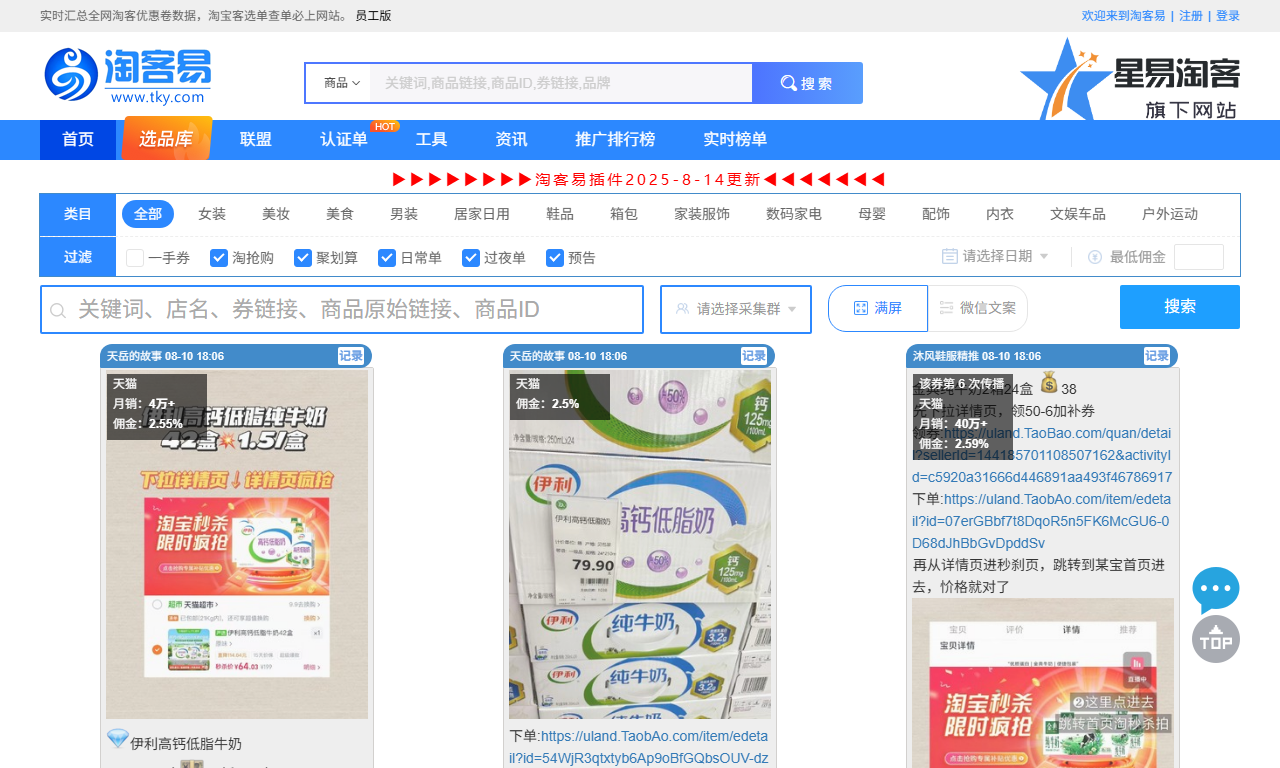
Task: Click the calendar icon beside 请选择日期
Action: [950, 256]
